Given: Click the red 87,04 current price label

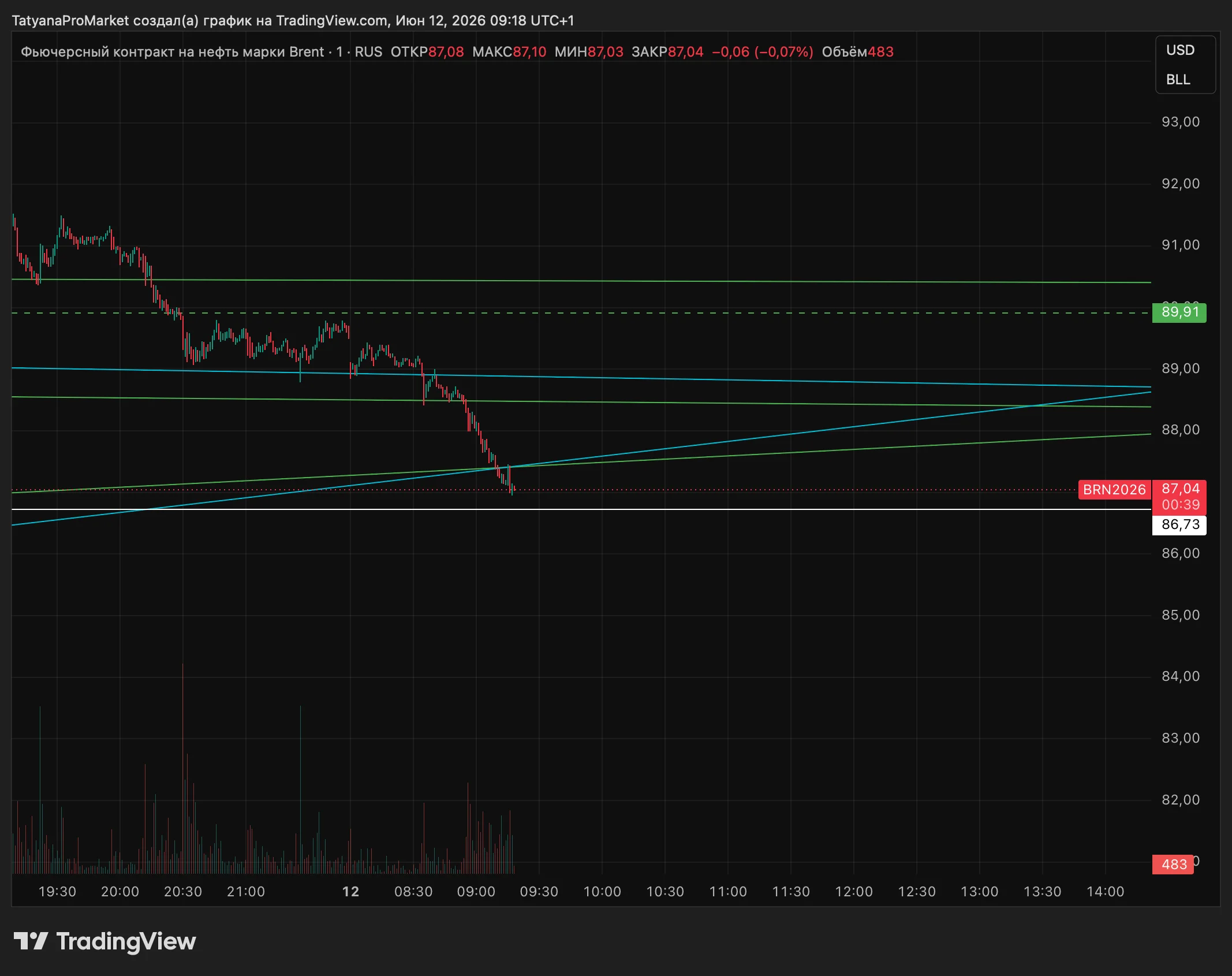Looking at the screenshot, I should (1179, 489).
